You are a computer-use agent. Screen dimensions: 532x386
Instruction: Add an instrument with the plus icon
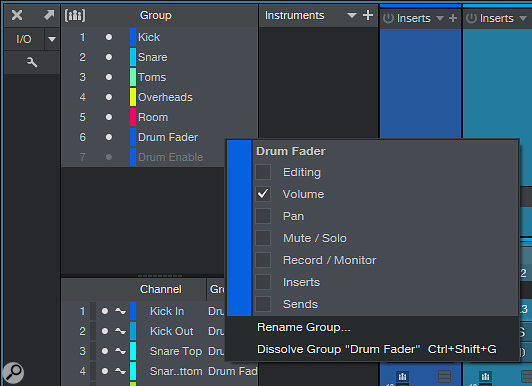point(368,15)
